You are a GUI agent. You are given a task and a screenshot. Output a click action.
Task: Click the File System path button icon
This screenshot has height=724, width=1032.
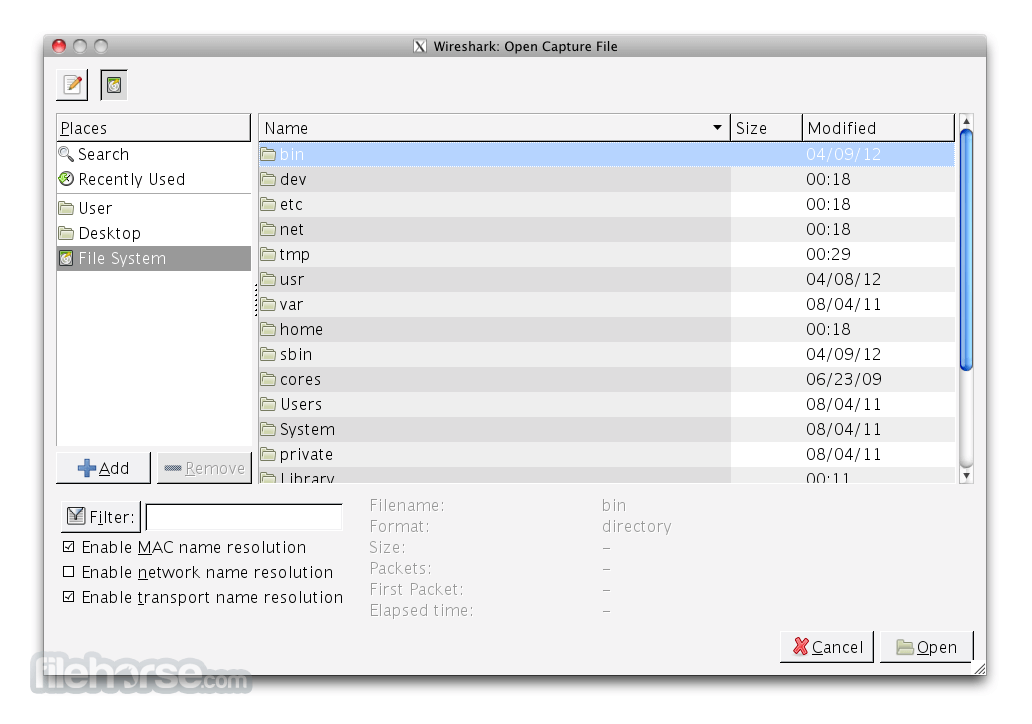click(114, 85)
